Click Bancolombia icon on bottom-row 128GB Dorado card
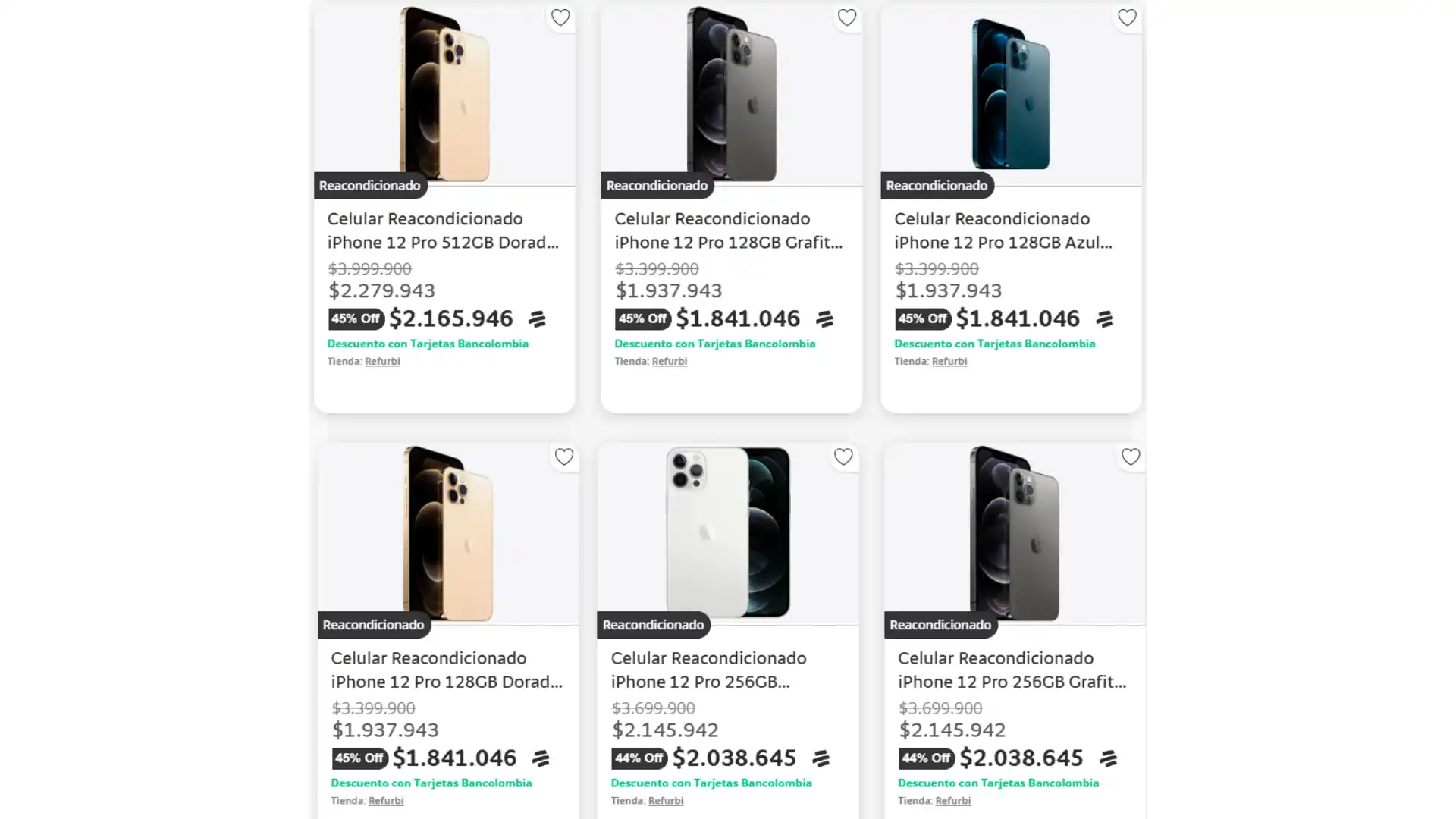Viewport: 1456px width, 819px height. (x=541, y=758)
